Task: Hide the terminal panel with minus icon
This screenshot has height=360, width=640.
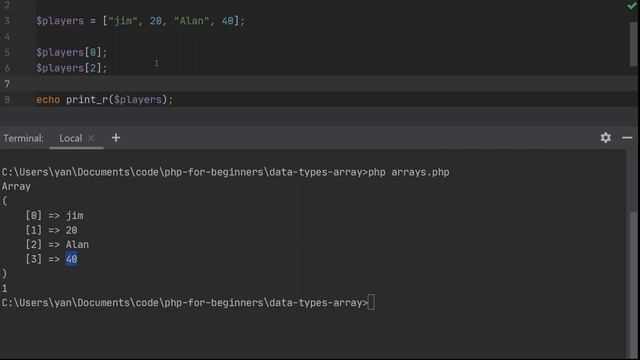Action: tap(627, 138)
